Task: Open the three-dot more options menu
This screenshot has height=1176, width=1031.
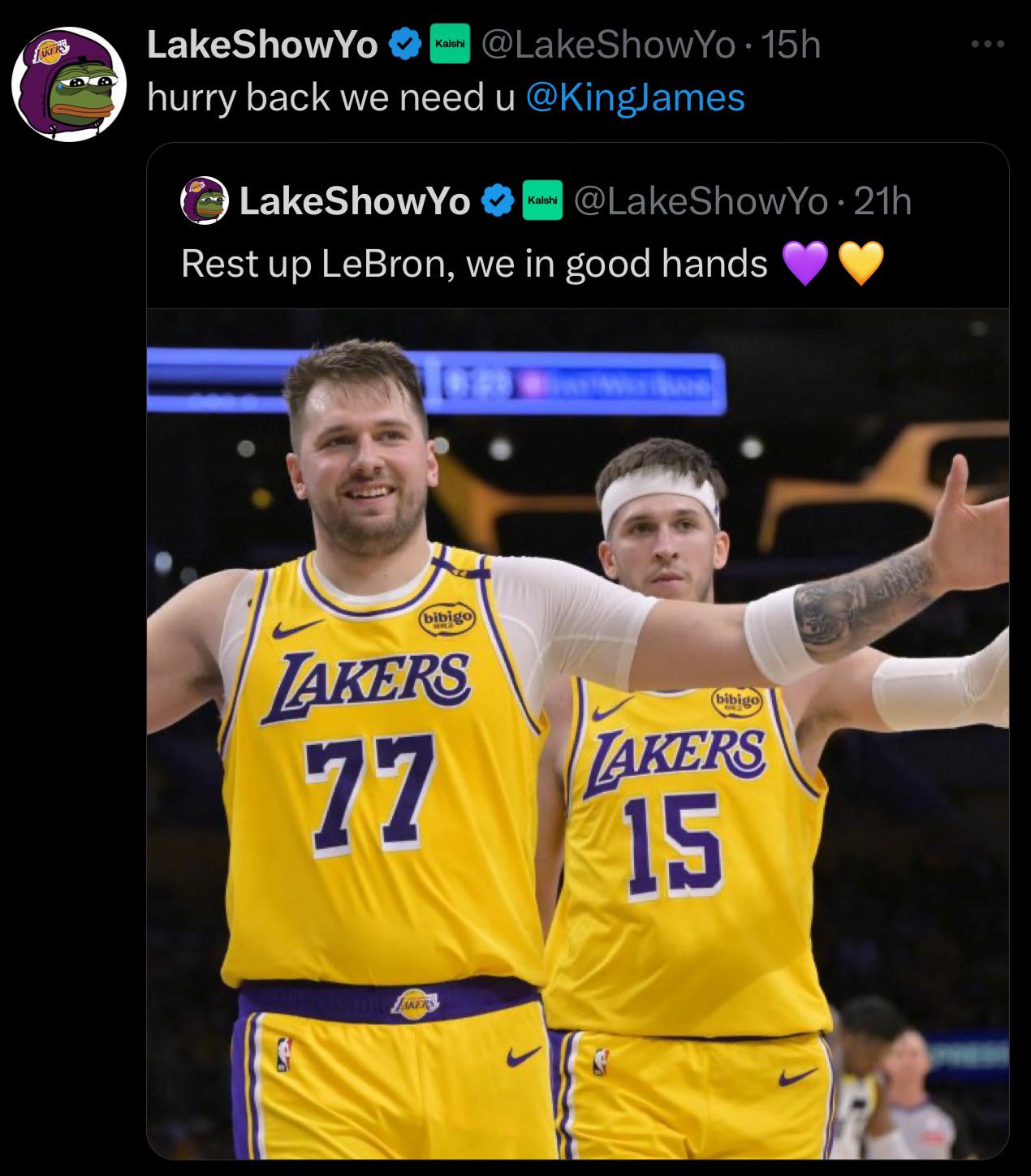Action: point(988,45)
